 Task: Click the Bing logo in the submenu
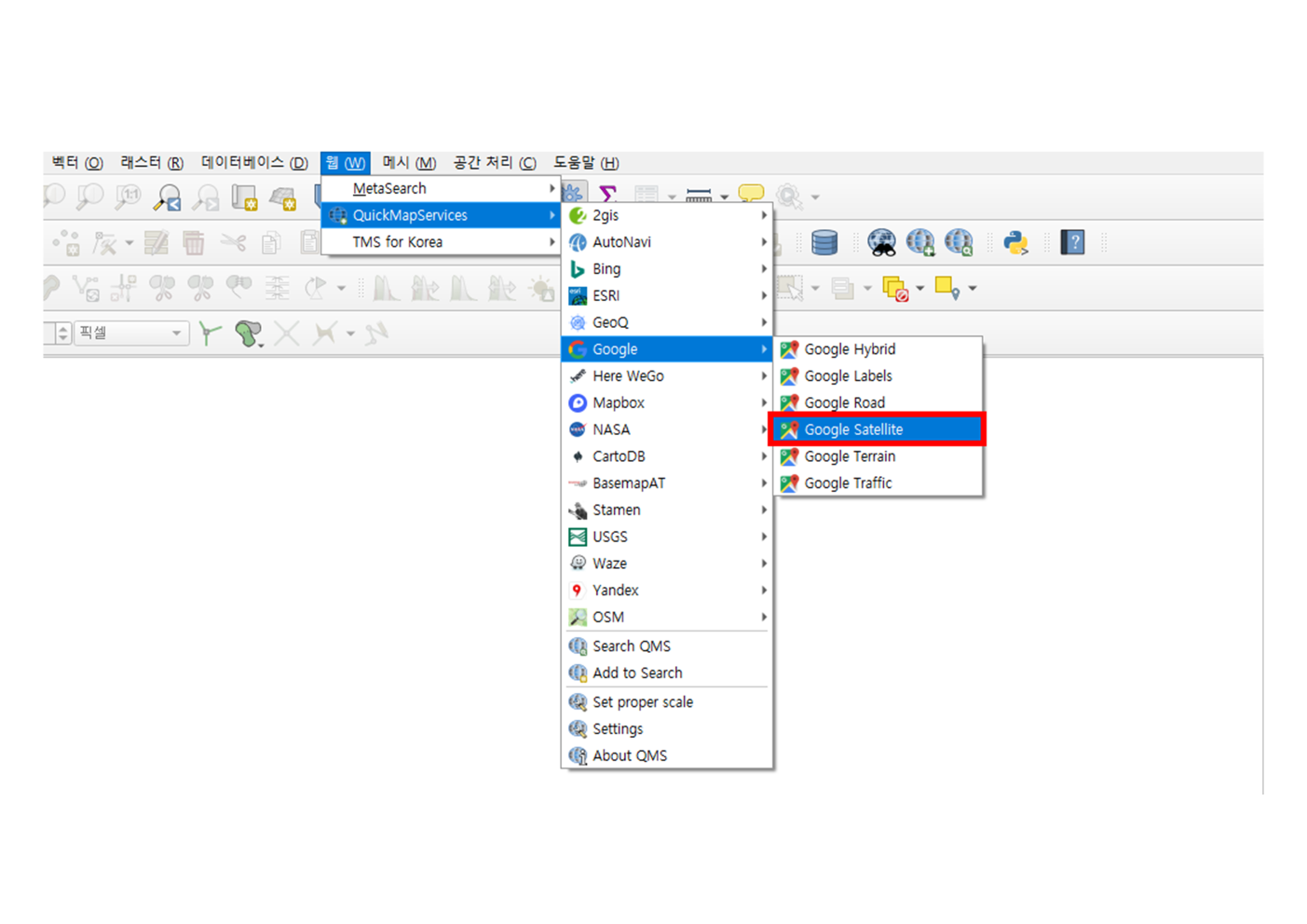pyautogui.click(x=578, y=269)
